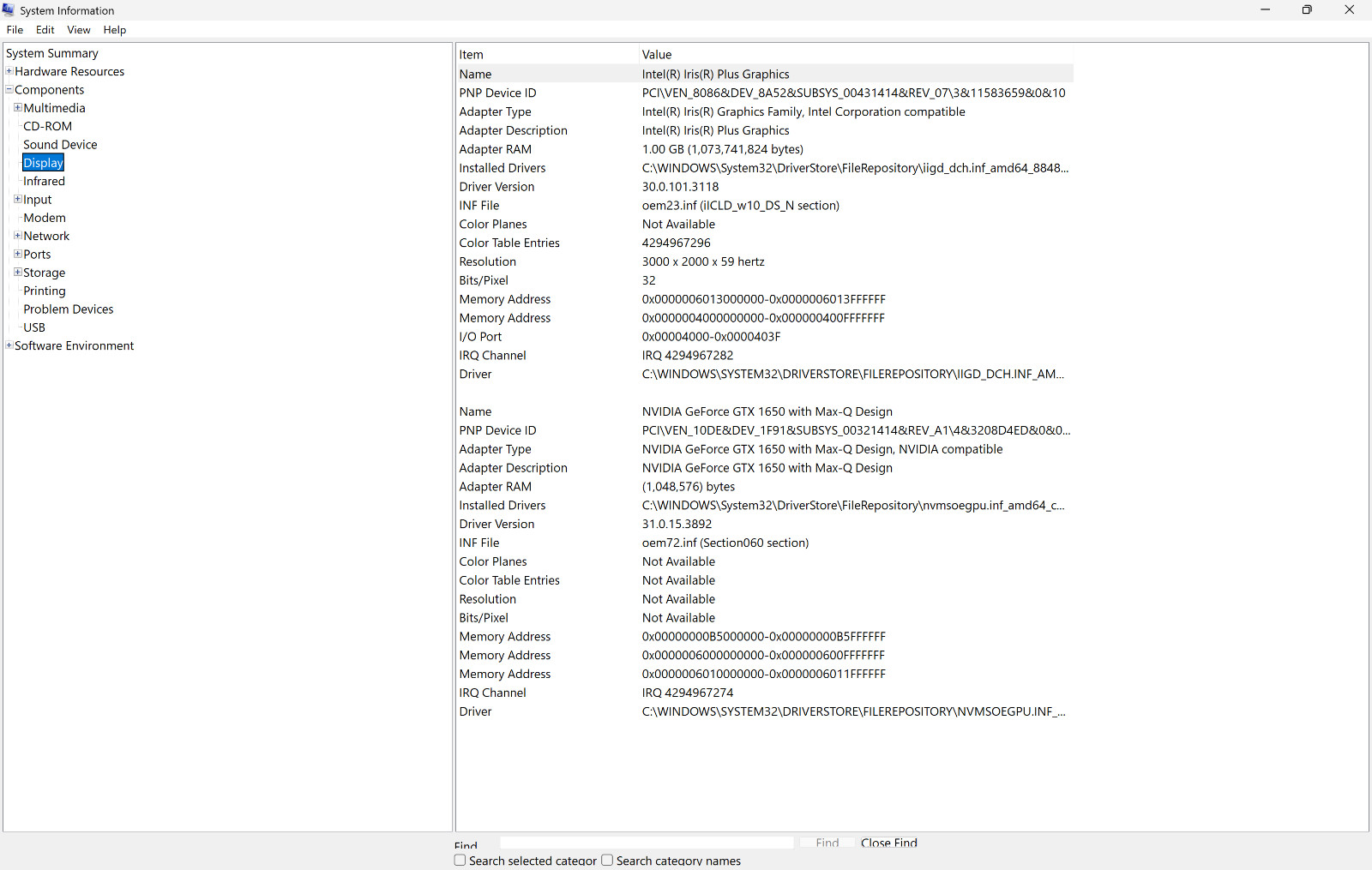The width and height of the screenshot is (1372, 870).
Task: Select the USB tree item
Action: click(34, 327)
